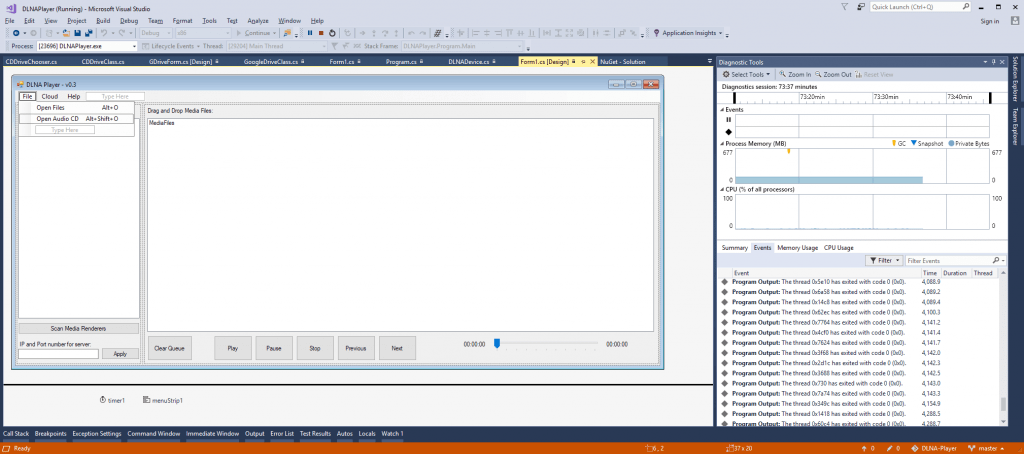The width and height of the screenshot is (1024, 454).
Task: Collapse the Events graph section
Action: point(724,109)
